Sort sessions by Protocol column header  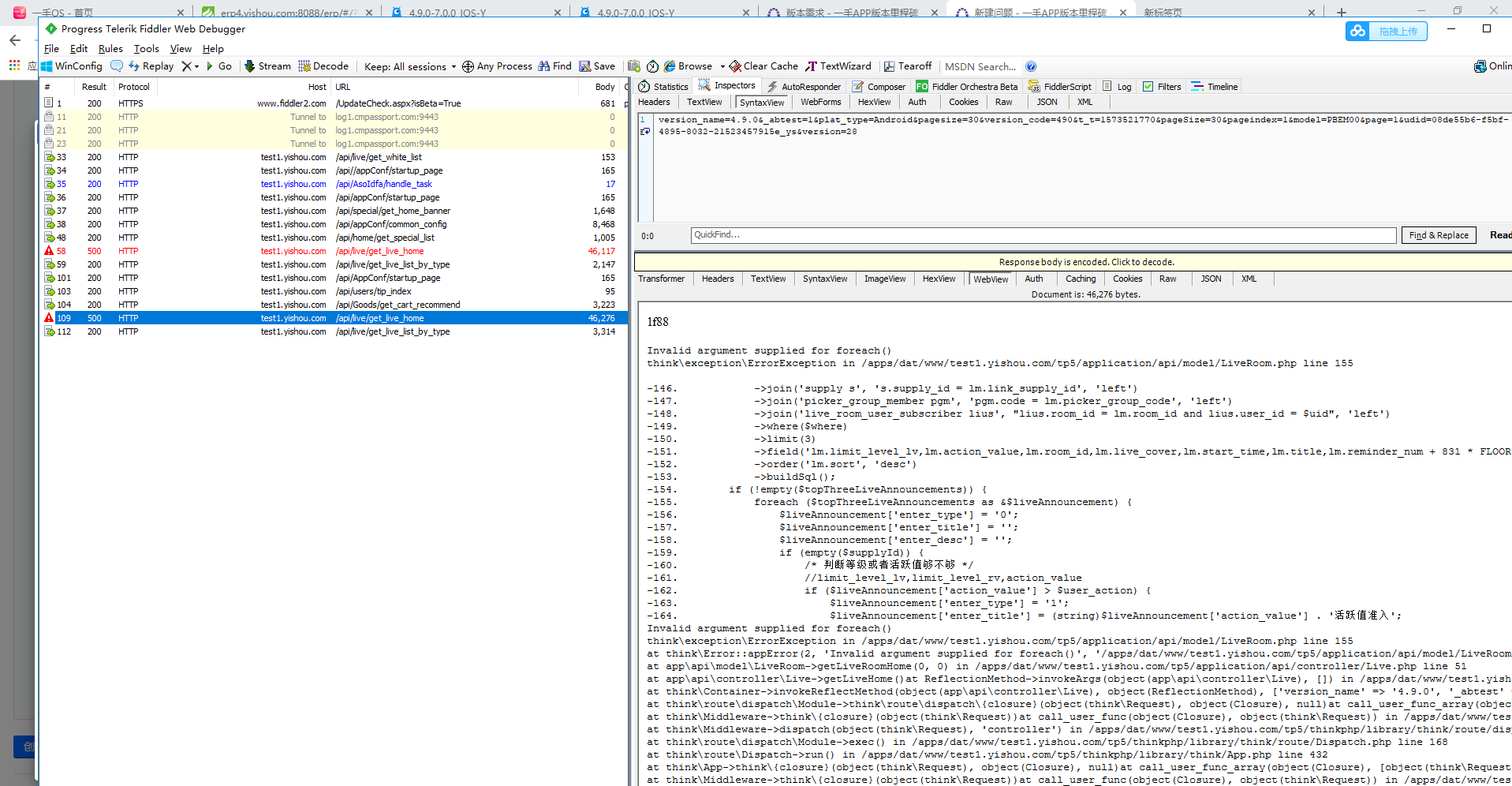point(134,87)
